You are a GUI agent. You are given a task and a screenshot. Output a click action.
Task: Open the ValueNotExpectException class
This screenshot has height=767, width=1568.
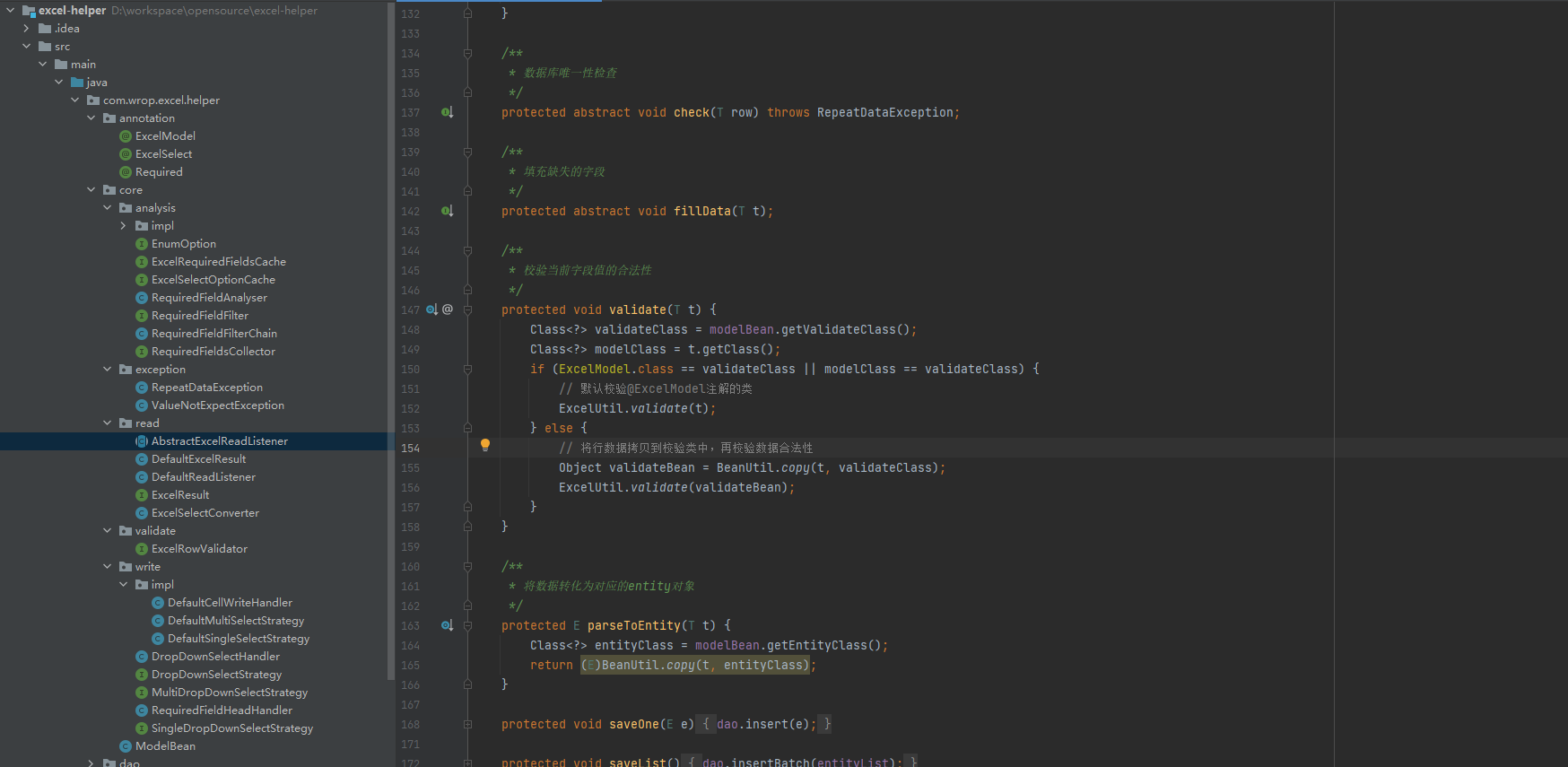[x=218, y=405]
